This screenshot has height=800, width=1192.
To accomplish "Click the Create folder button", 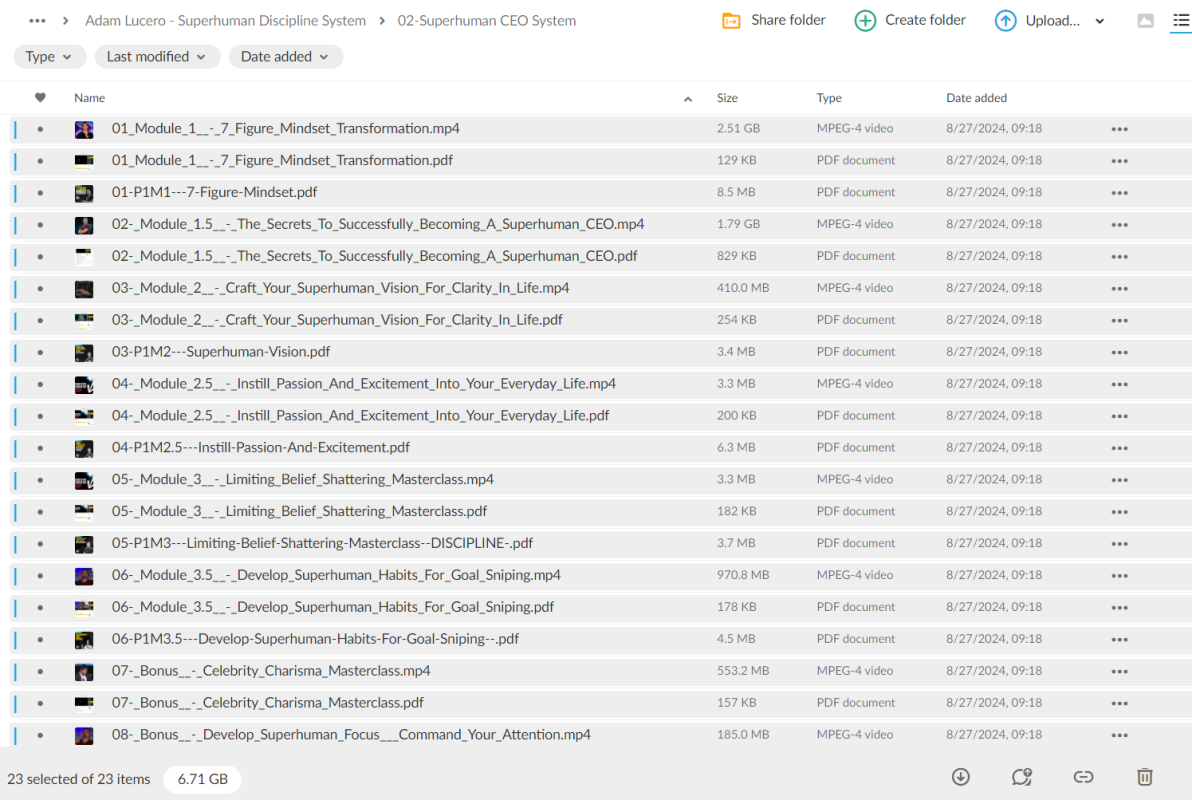I will 910,21.
